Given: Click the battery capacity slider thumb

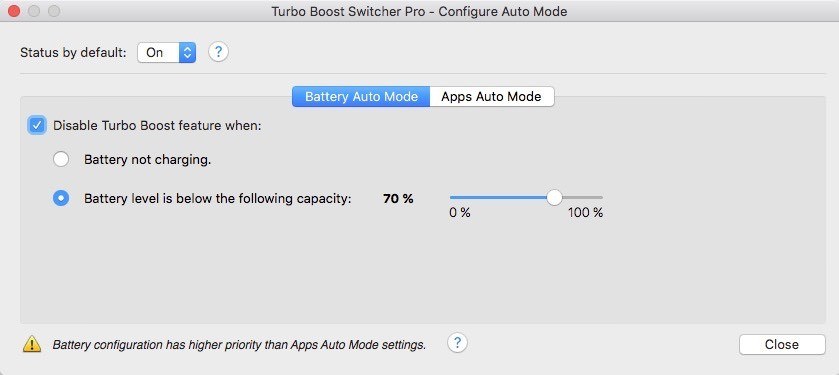Looking at the screenshot, I should [x=554, y=197].
